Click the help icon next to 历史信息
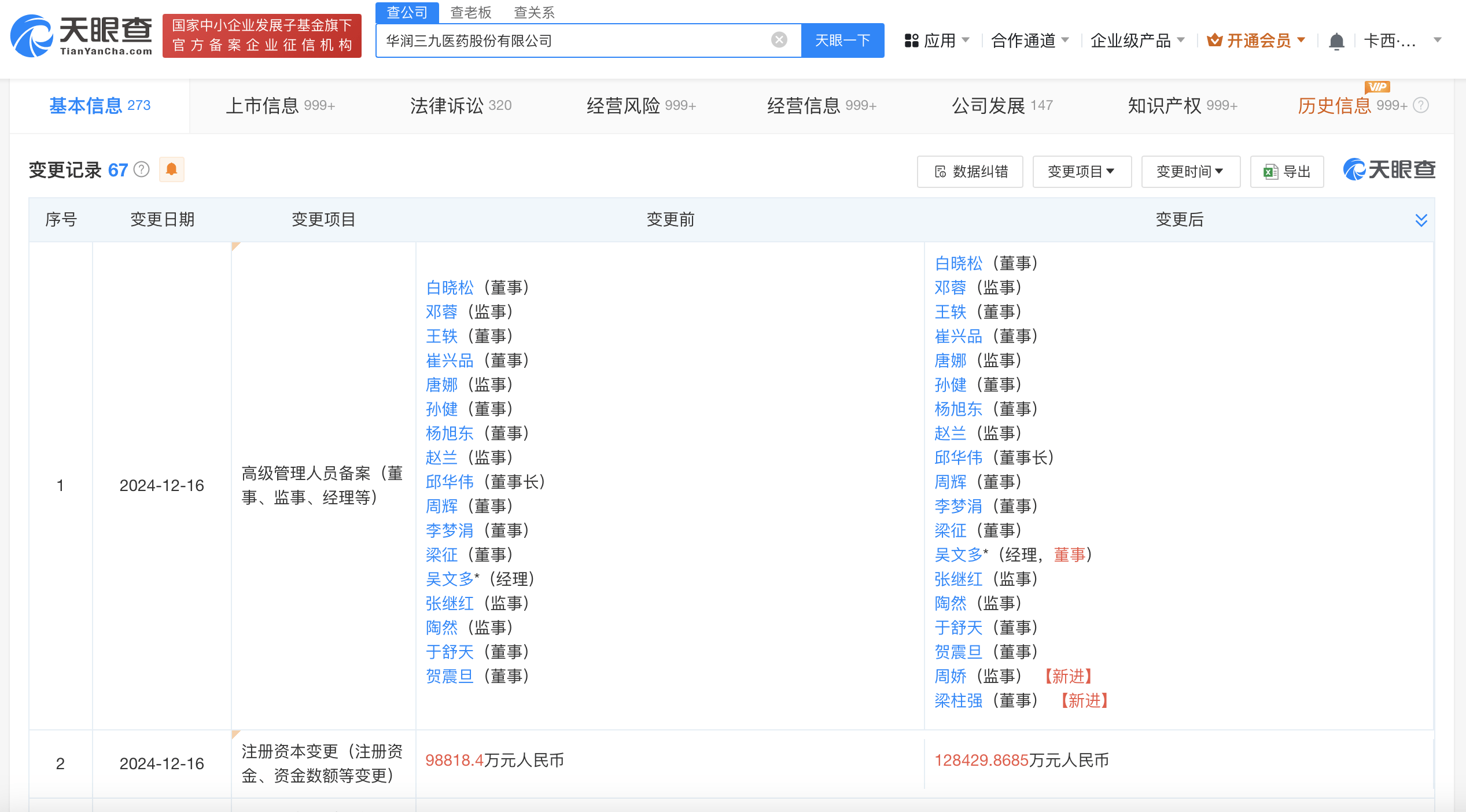Viewport: 1466px width, 812px height. [1421, 105]
